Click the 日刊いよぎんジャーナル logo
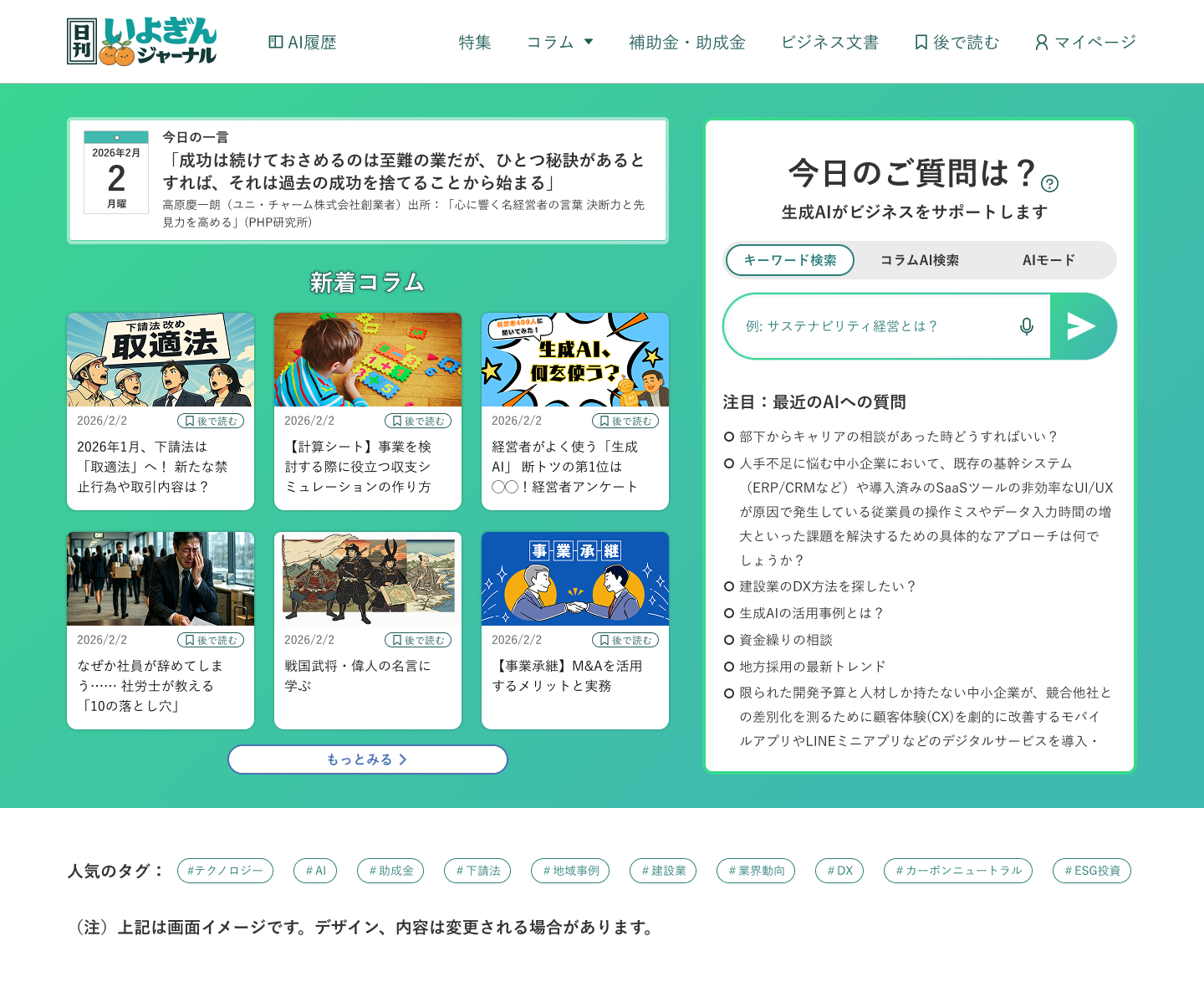Screen dimensions: 1204x987 [x=142, y=42]
